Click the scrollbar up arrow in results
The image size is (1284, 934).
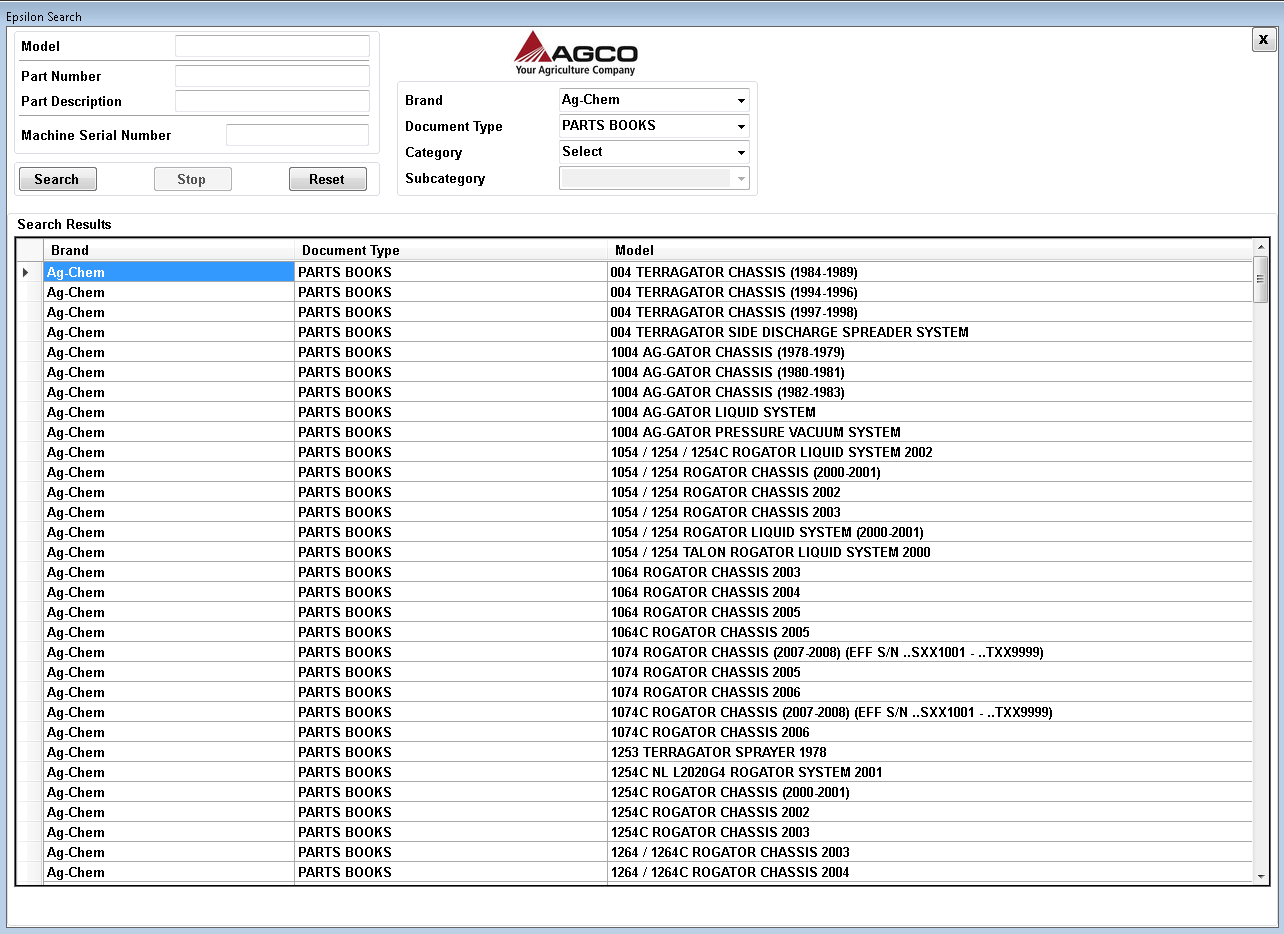[x=1260, y=248]
